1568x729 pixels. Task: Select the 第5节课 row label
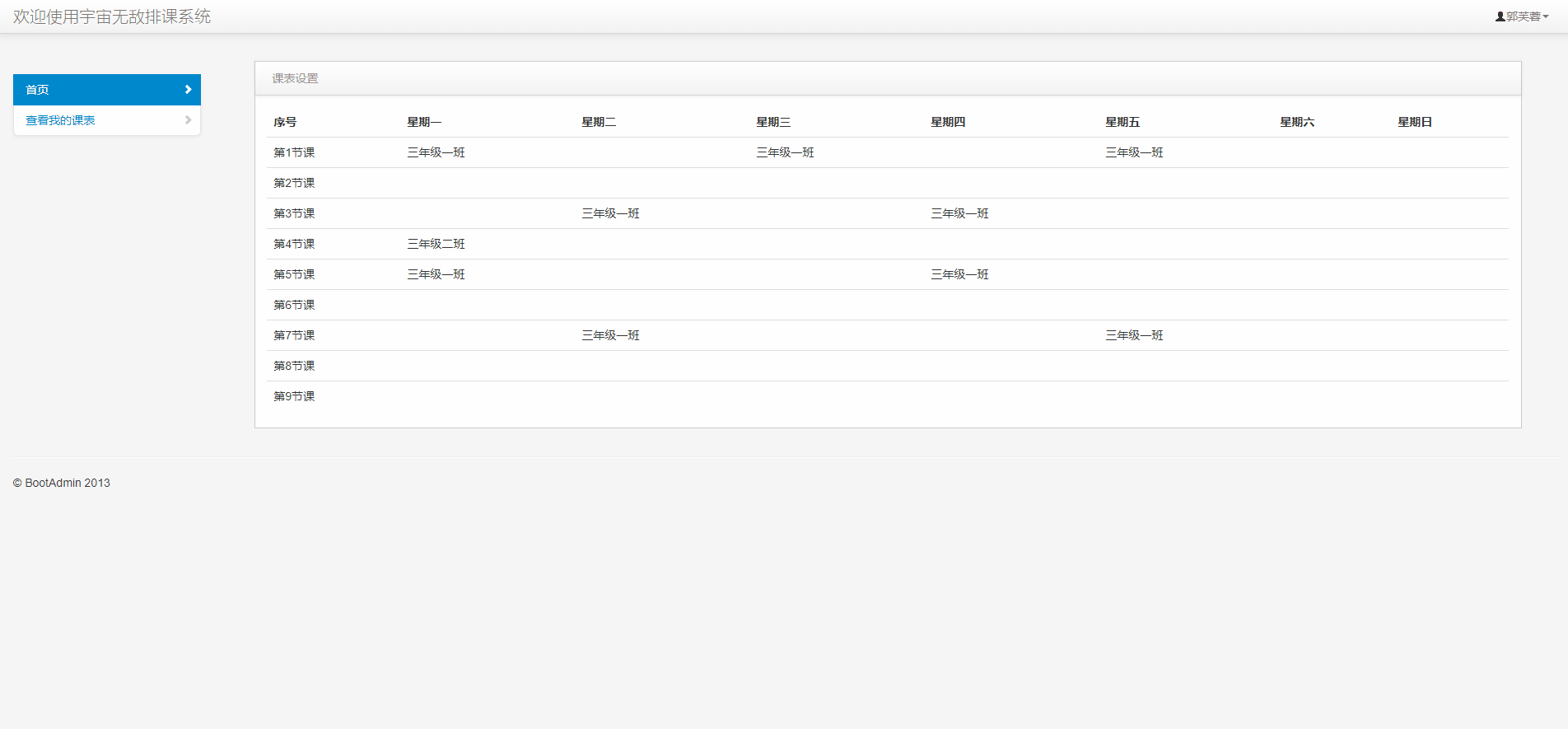click(x=294, y=274)
